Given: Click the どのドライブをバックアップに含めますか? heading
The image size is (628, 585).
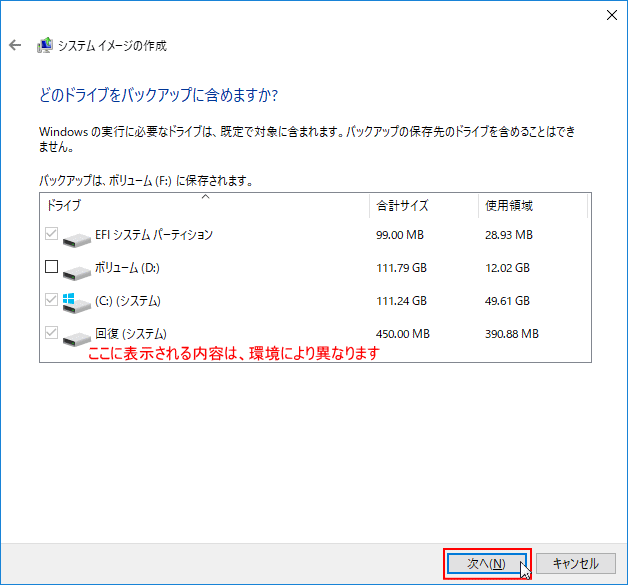Looking at the screenshot, I should click(159, 95).
